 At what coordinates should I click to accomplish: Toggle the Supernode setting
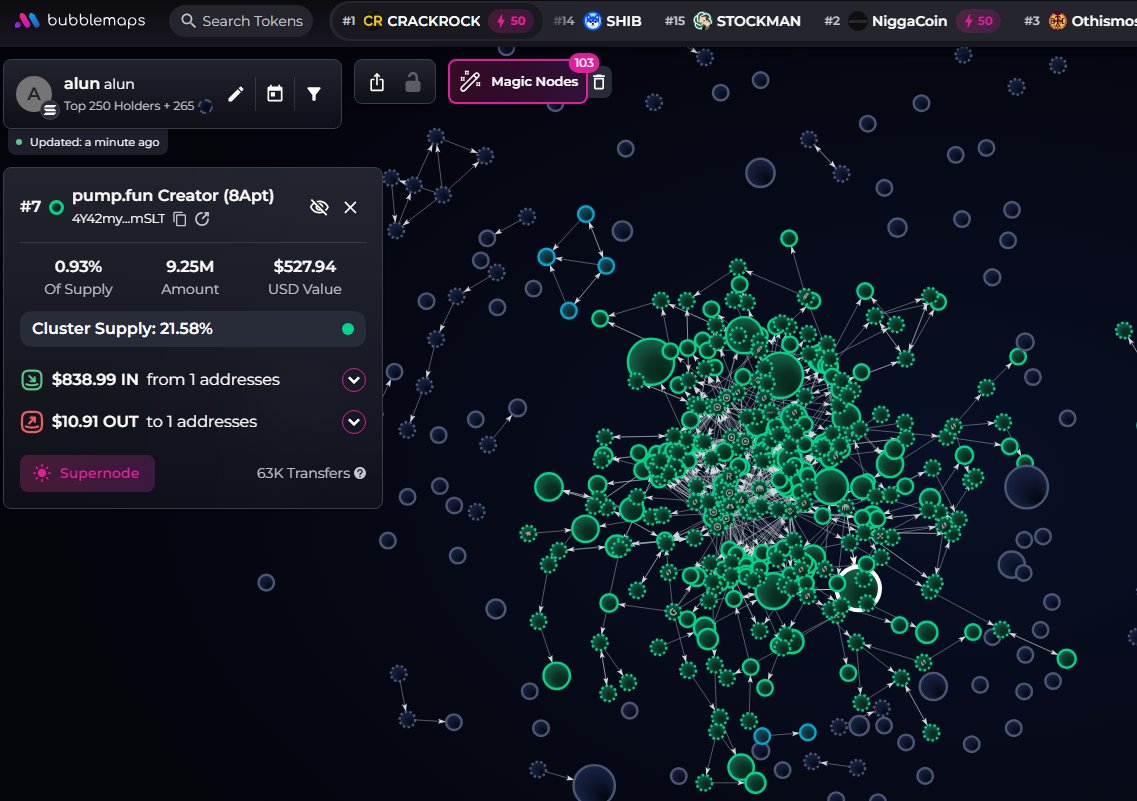coord(87,473)
